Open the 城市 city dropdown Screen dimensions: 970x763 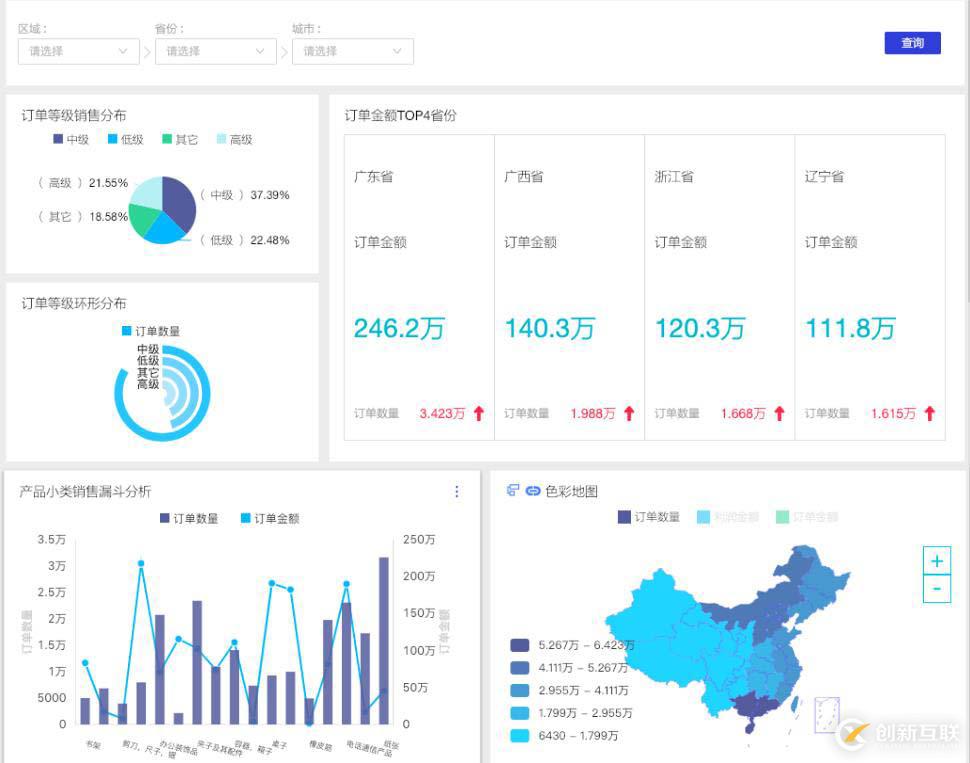pos(353,51)
